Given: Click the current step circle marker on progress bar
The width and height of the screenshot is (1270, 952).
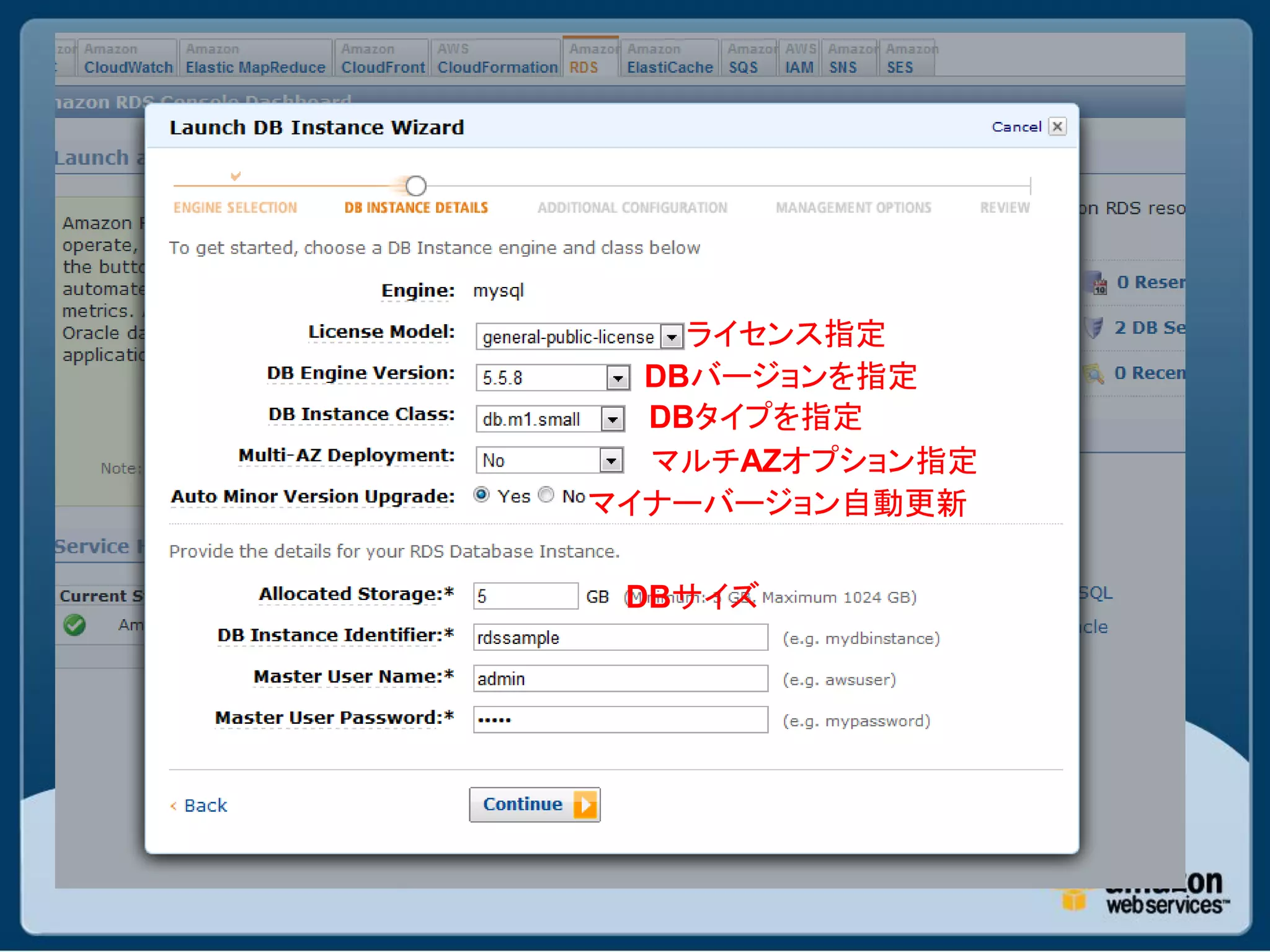Looking at the screenshot, I should coord(416,185).
